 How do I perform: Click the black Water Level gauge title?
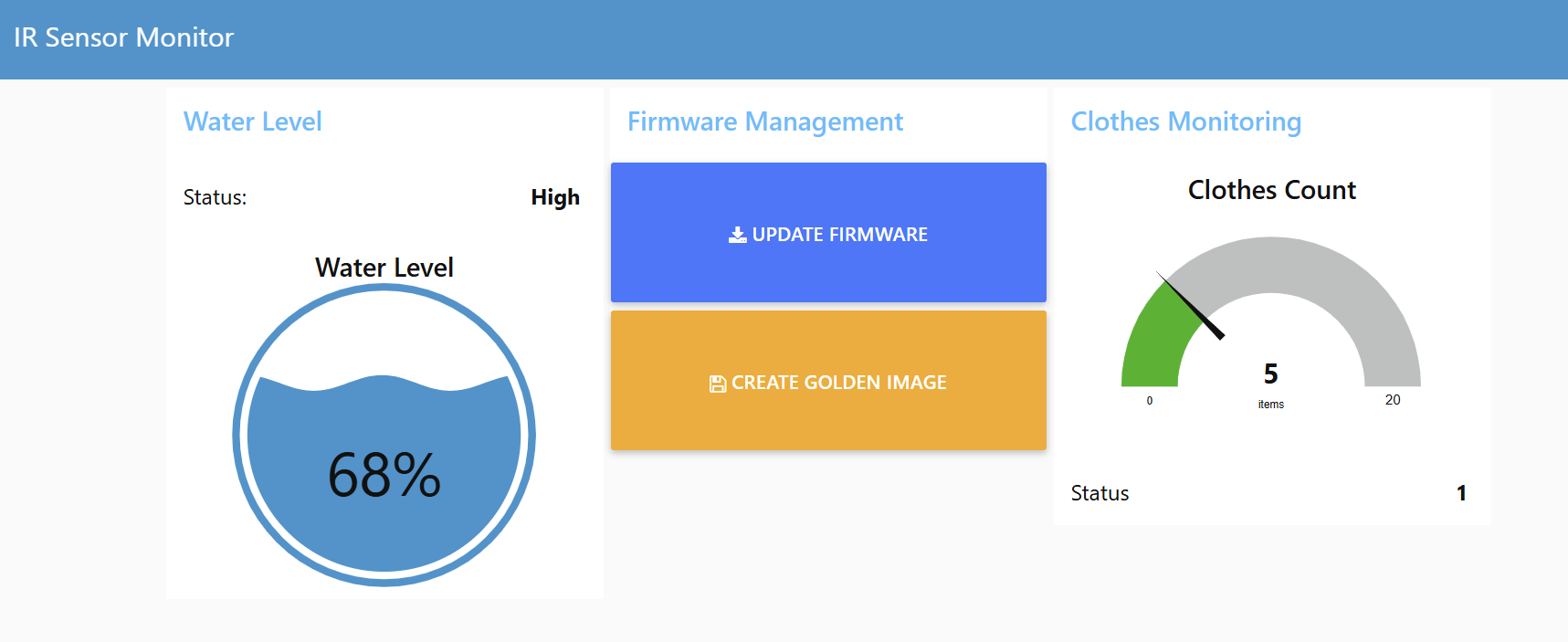tap(384, 268)
